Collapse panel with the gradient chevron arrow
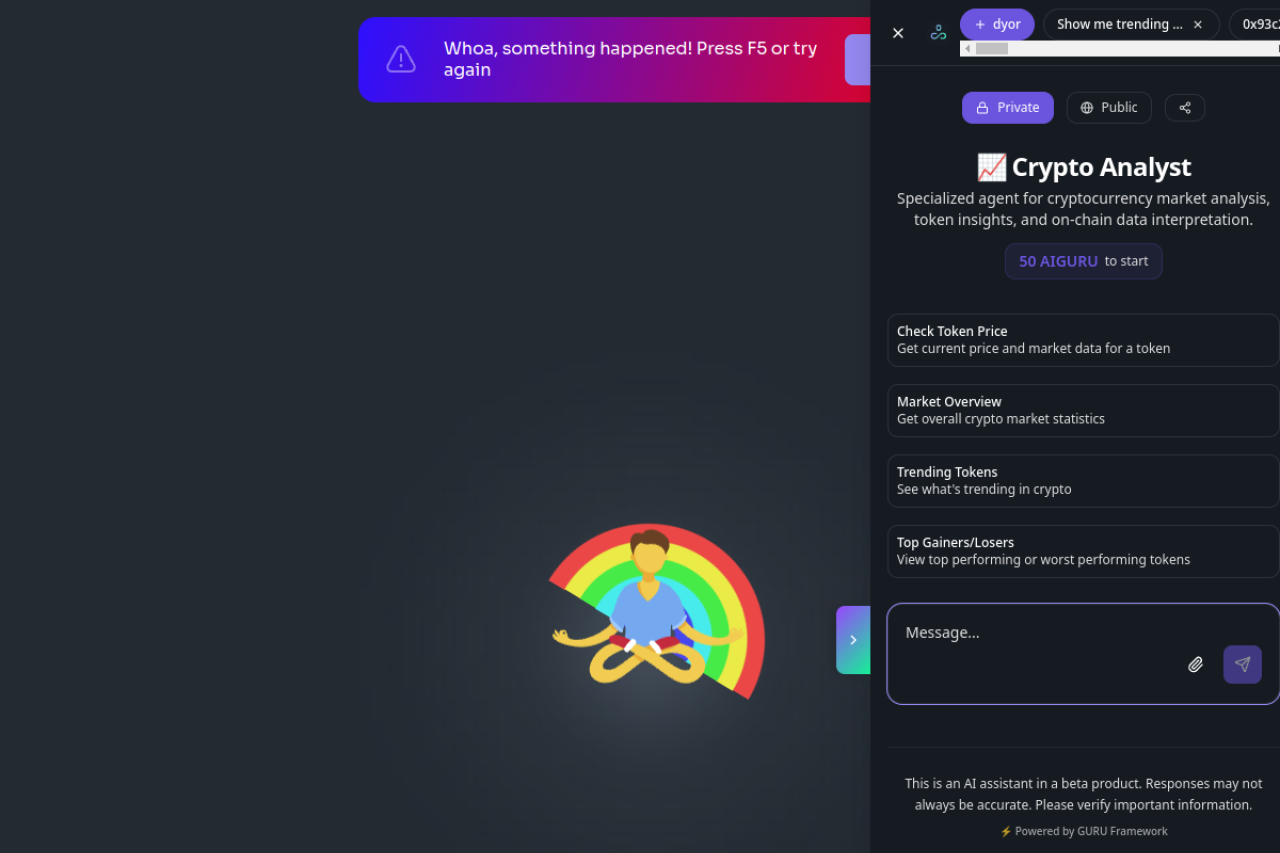This screenshot has width=1280, height=853. coord(853,640)
